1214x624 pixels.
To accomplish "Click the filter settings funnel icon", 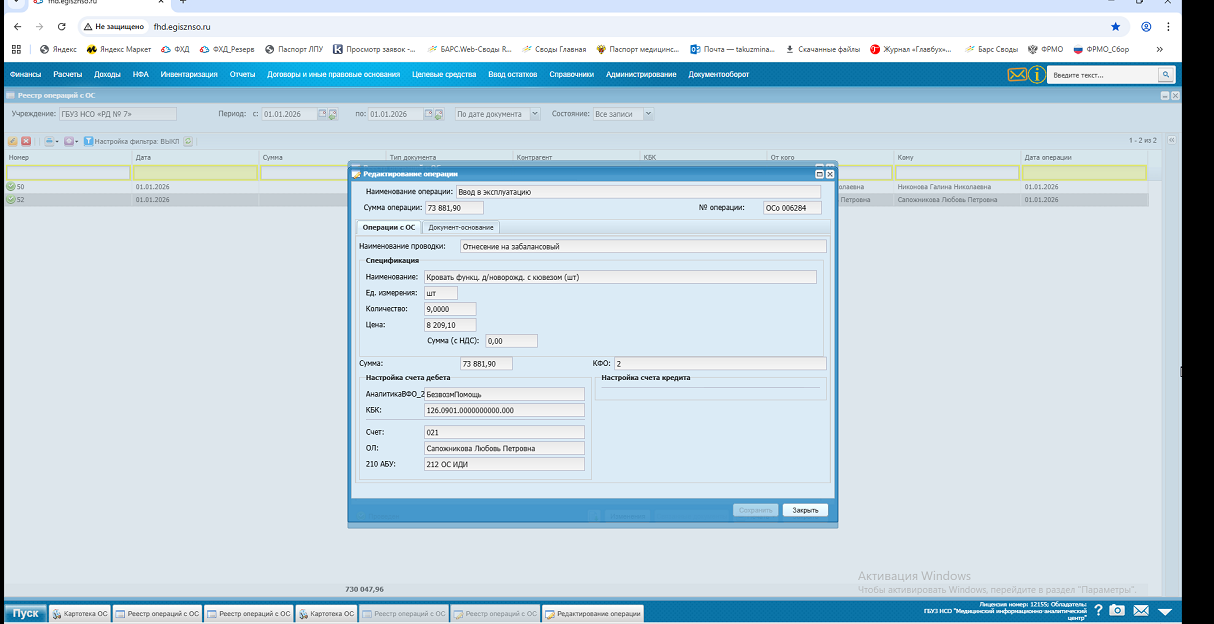I will coord(89,141).
